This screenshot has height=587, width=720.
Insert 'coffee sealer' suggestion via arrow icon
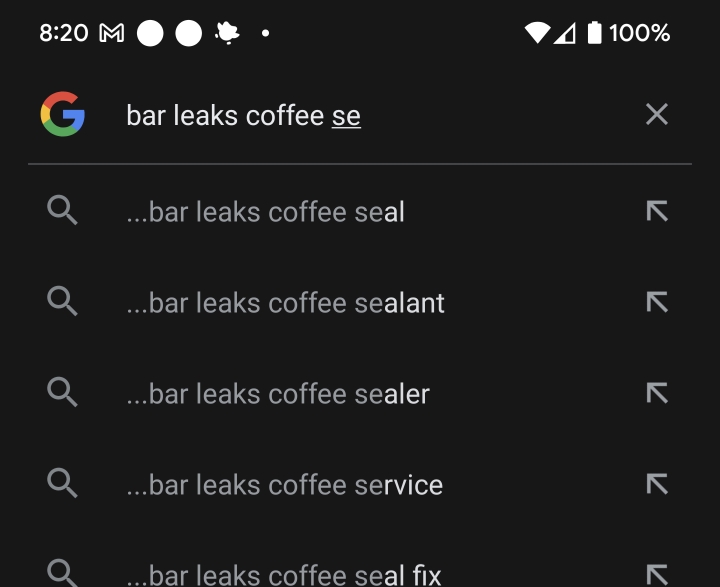[x=657, y=393]
